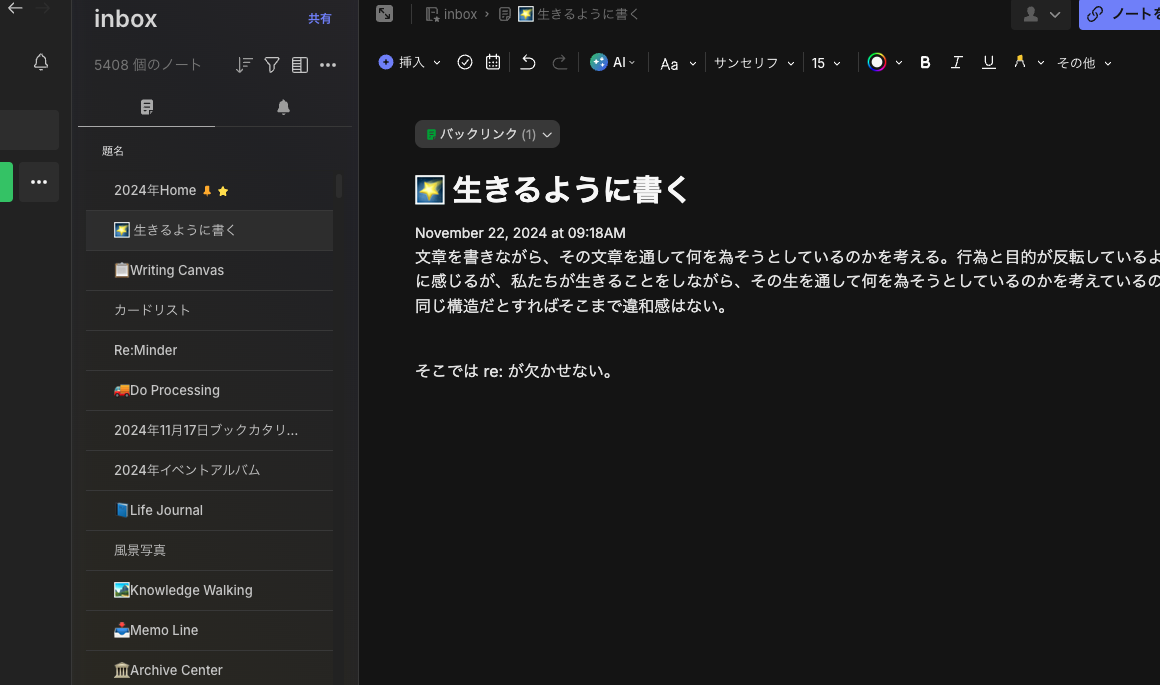This screenshot has height=685, width=1160.
Task: Switch to the reminders bell tab
Action: tap(283, 106)
